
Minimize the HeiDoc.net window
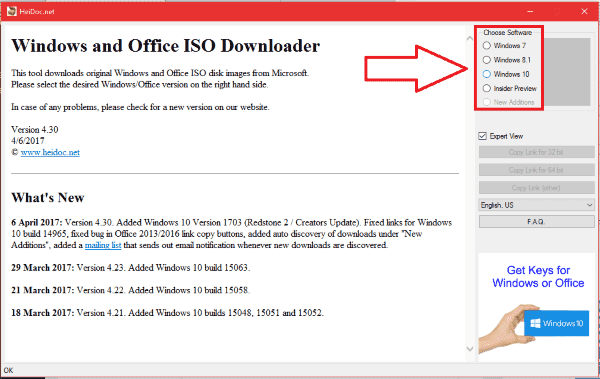(530, 11)
